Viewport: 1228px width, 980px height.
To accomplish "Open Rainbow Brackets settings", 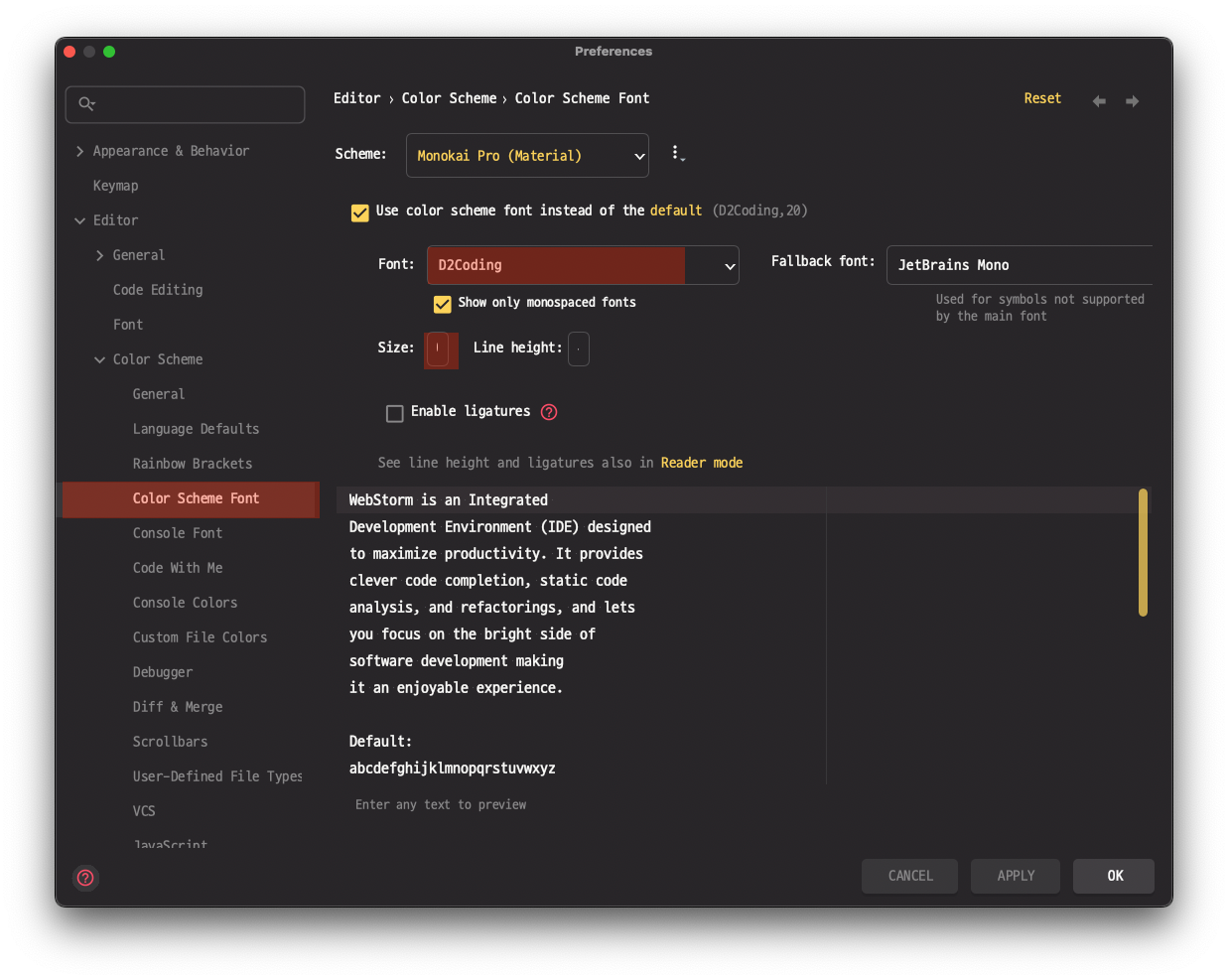I will coord(193,464).
